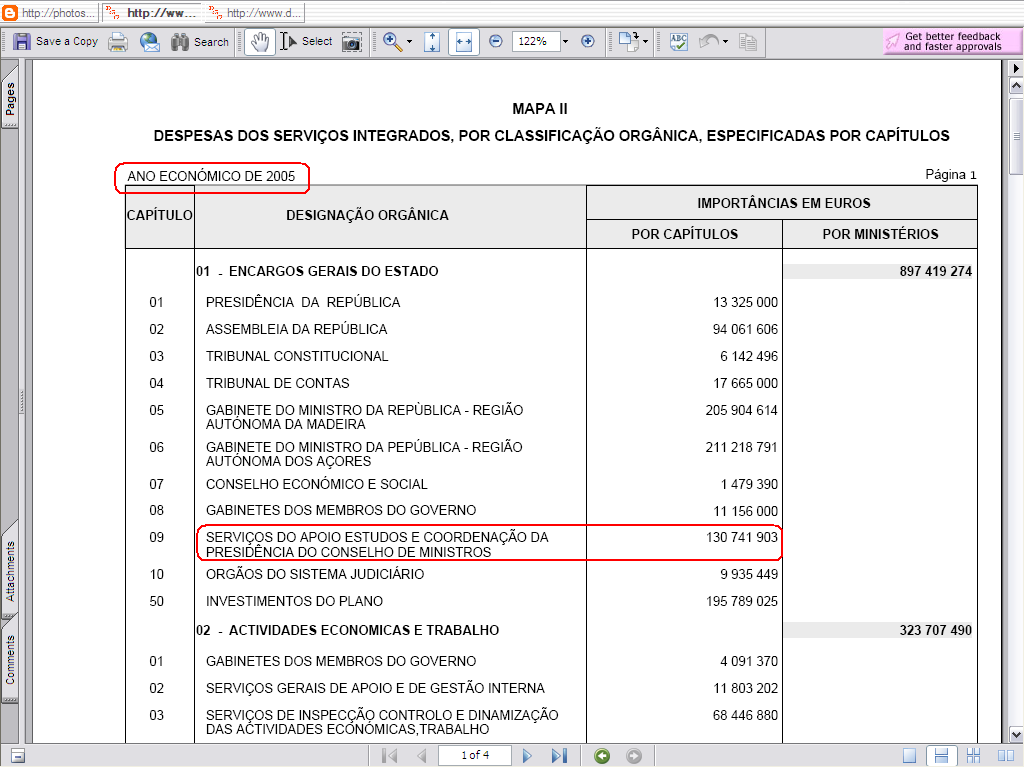Activate the Select text tool
Screen dimensions: 1024x768
pos(306,42)
